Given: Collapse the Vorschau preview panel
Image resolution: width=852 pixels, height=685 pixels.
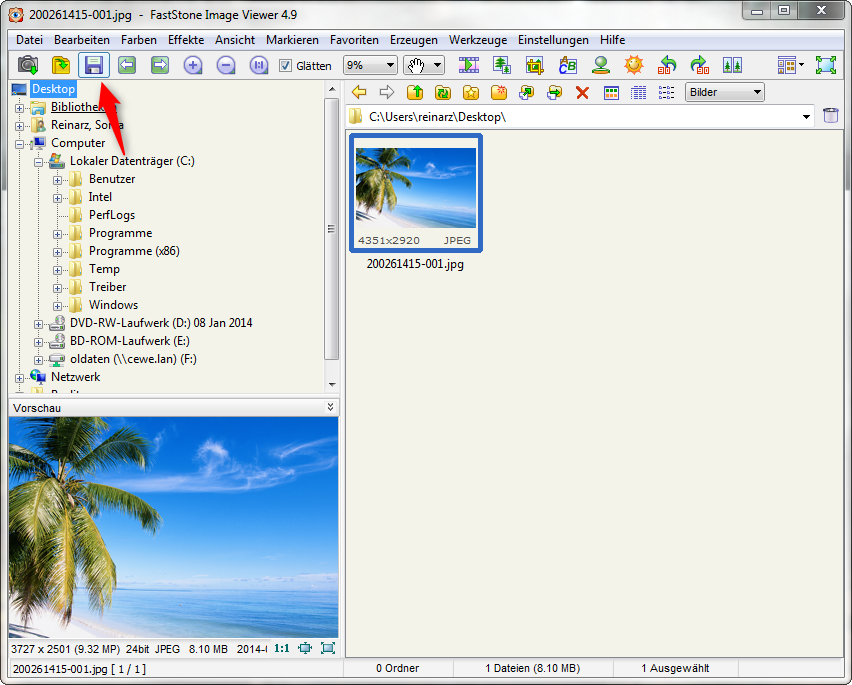Looking at the screenshot, I should click(x=330, y=407).
